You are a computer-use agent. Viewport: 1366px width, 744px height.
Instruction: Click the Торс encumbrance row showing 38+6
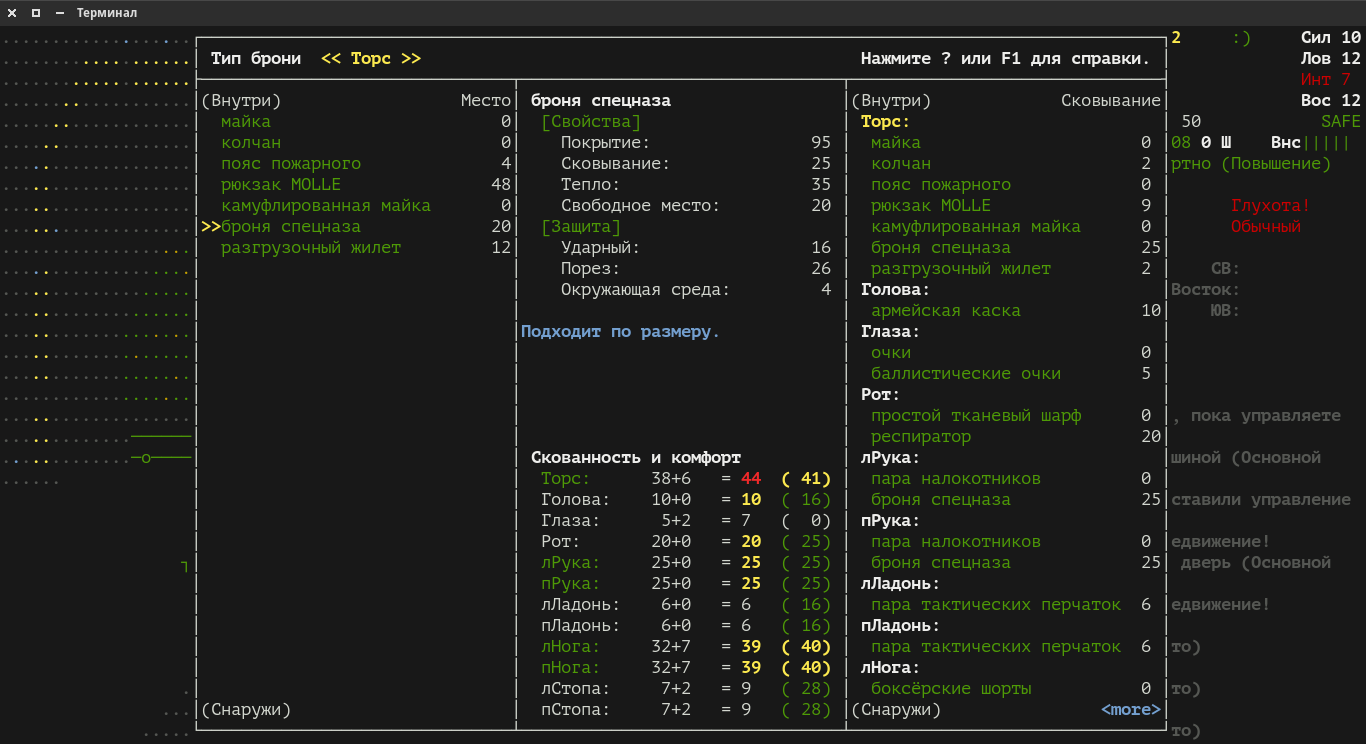pyautogui.click(x=686, y=479)
